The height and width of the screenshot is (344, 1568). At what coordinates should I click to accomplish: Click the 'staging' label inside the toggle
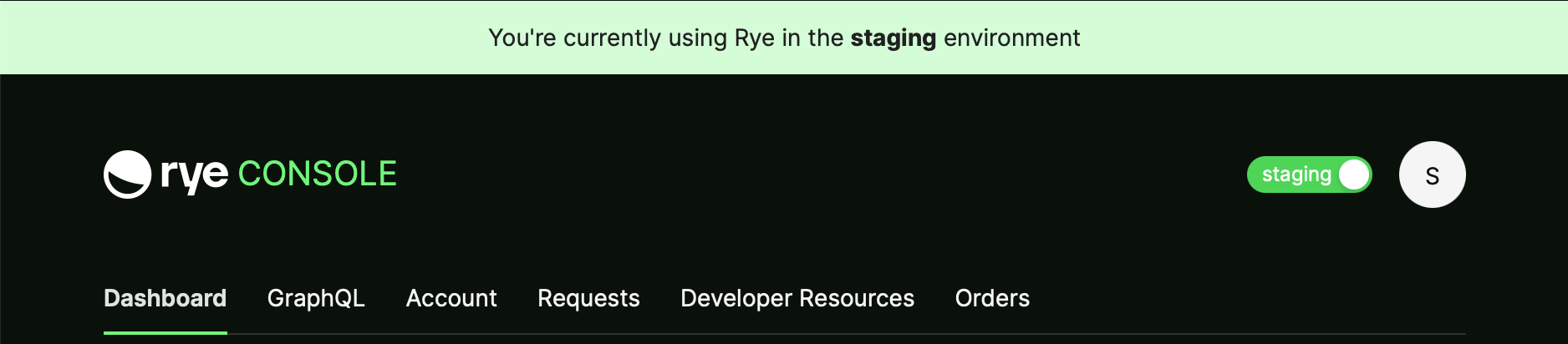1296,175
